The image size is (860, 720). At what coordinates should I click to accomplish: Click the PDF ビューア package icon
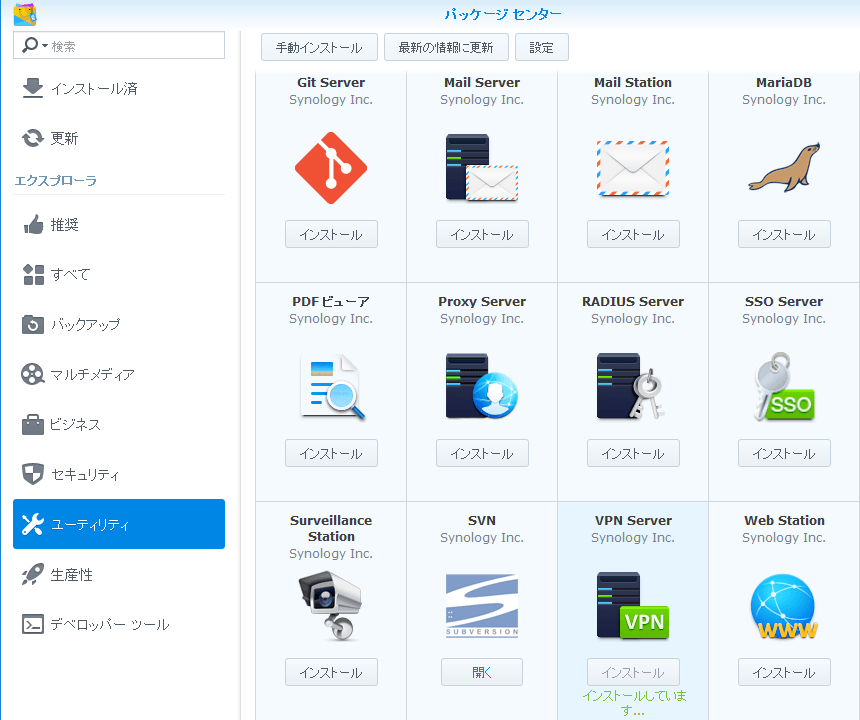(332, 387)
